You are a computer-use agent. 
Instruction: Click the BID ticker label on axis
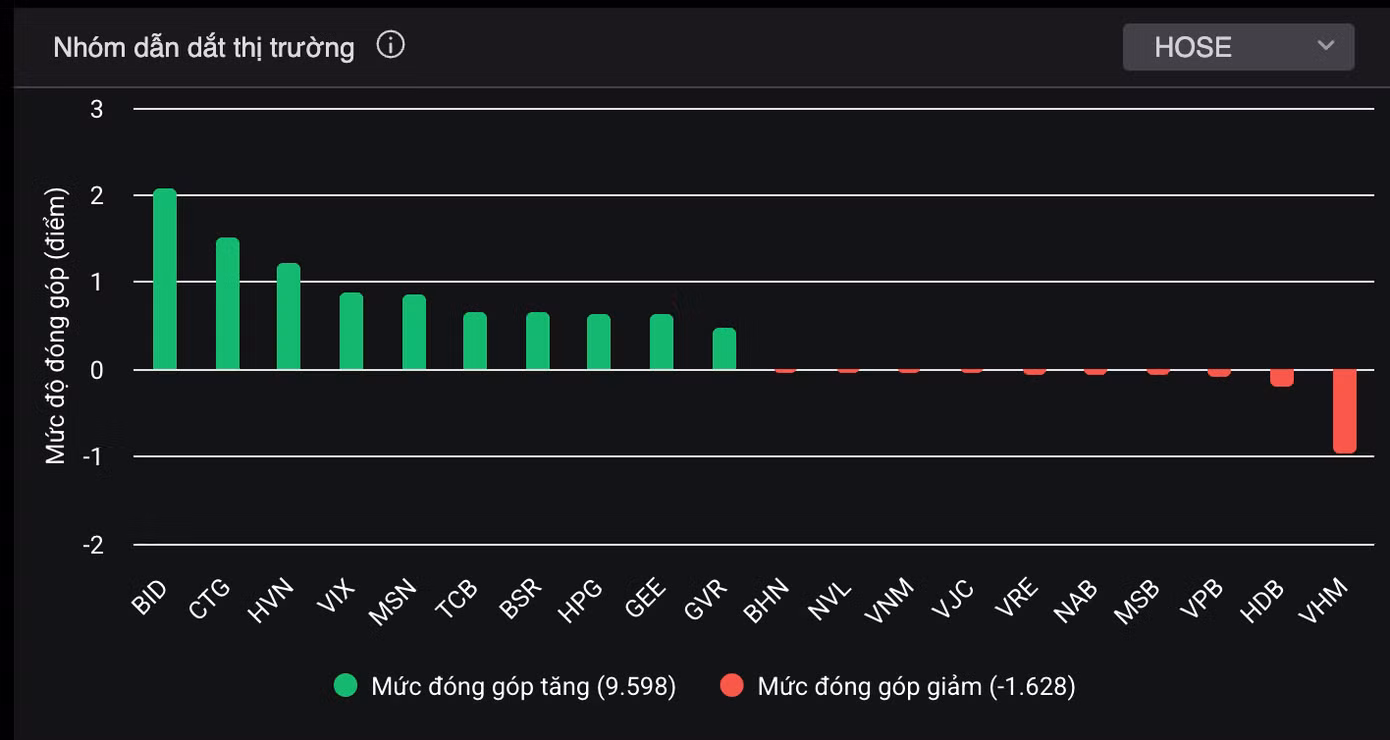(x=148, y=597)
